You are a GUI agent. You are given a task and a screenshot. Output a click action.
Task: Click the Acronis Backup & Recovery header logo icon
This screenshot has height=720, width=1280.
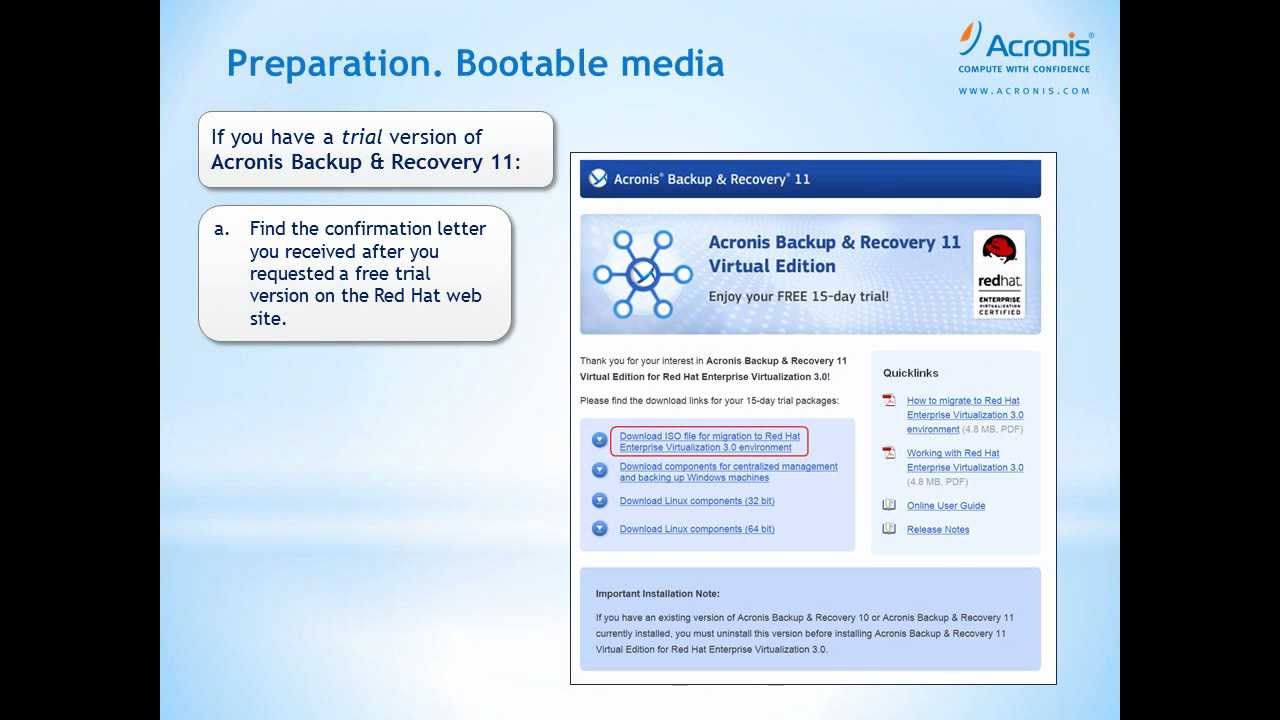[598, 179]
